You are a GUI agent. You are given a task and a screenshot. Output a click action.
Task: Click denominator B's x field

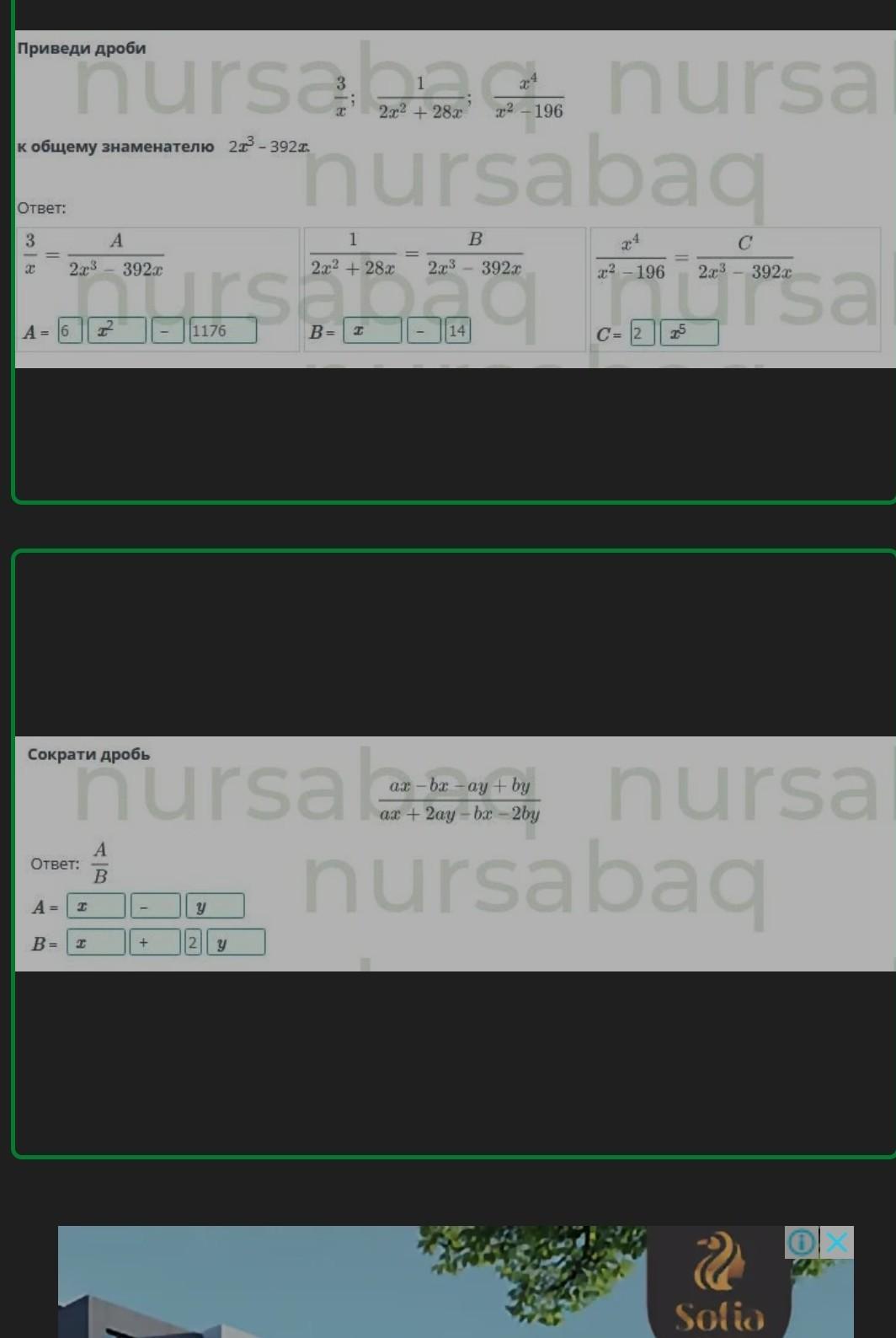tap(96, 942)
